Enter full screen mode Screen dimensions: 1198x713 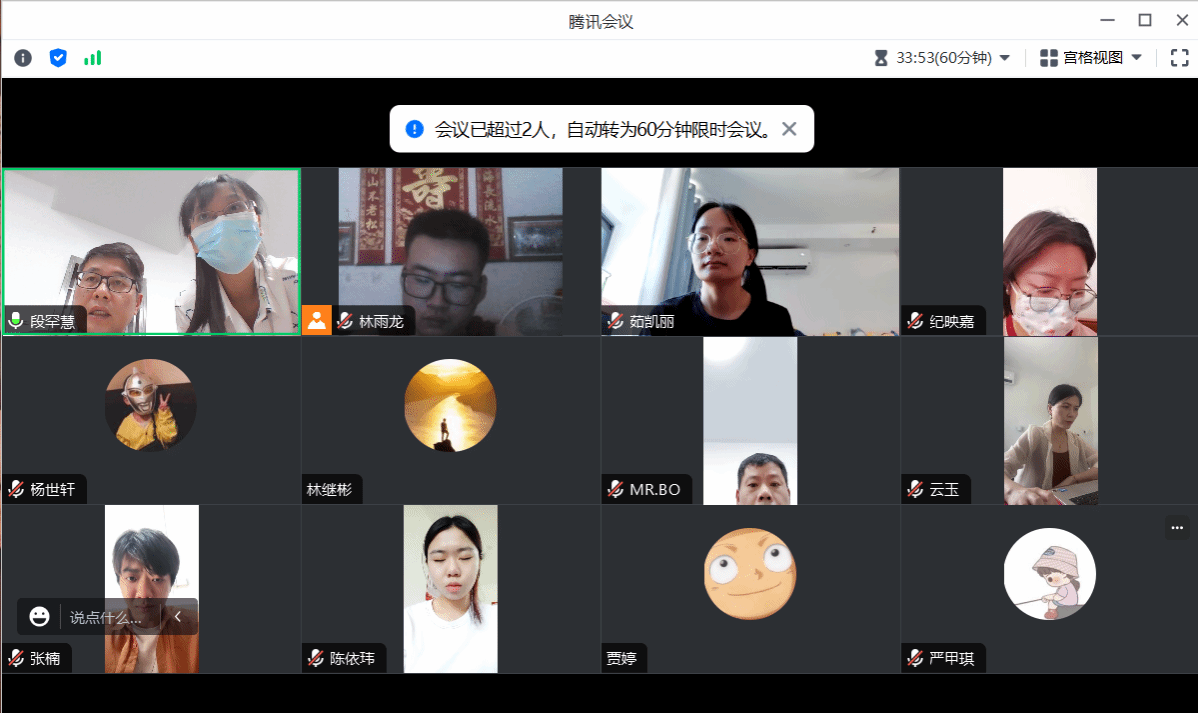pos(1179,58)
